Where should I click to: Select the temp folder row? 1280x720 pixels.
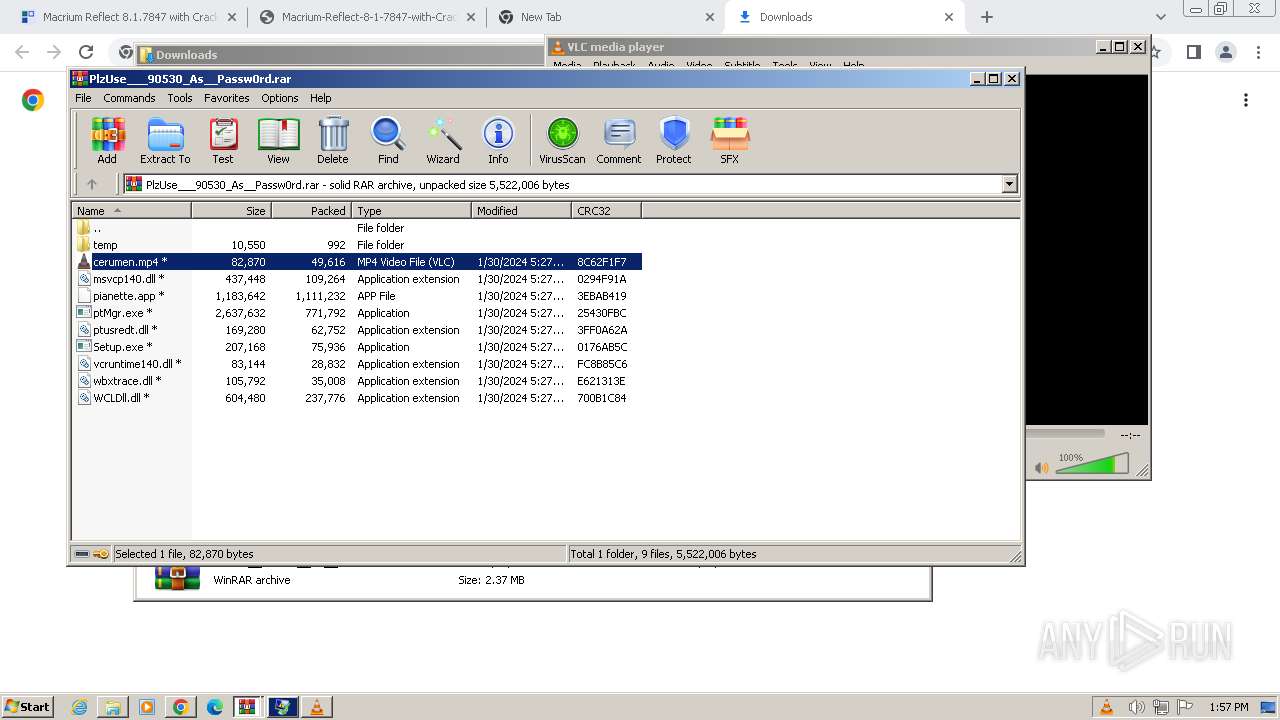pos(357,245)
